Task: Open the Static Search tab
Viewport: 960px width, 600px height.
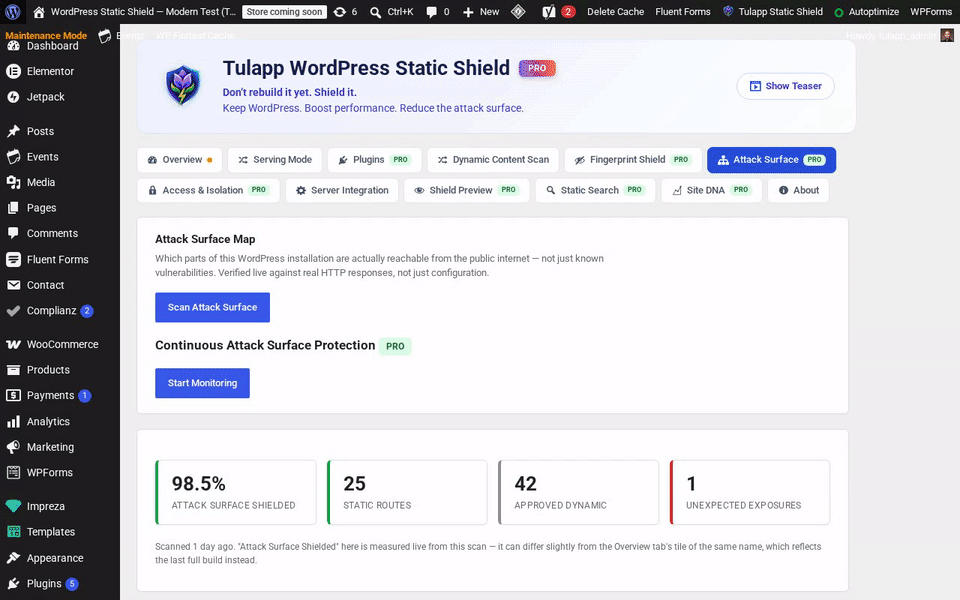Action: tap(595, 190)
